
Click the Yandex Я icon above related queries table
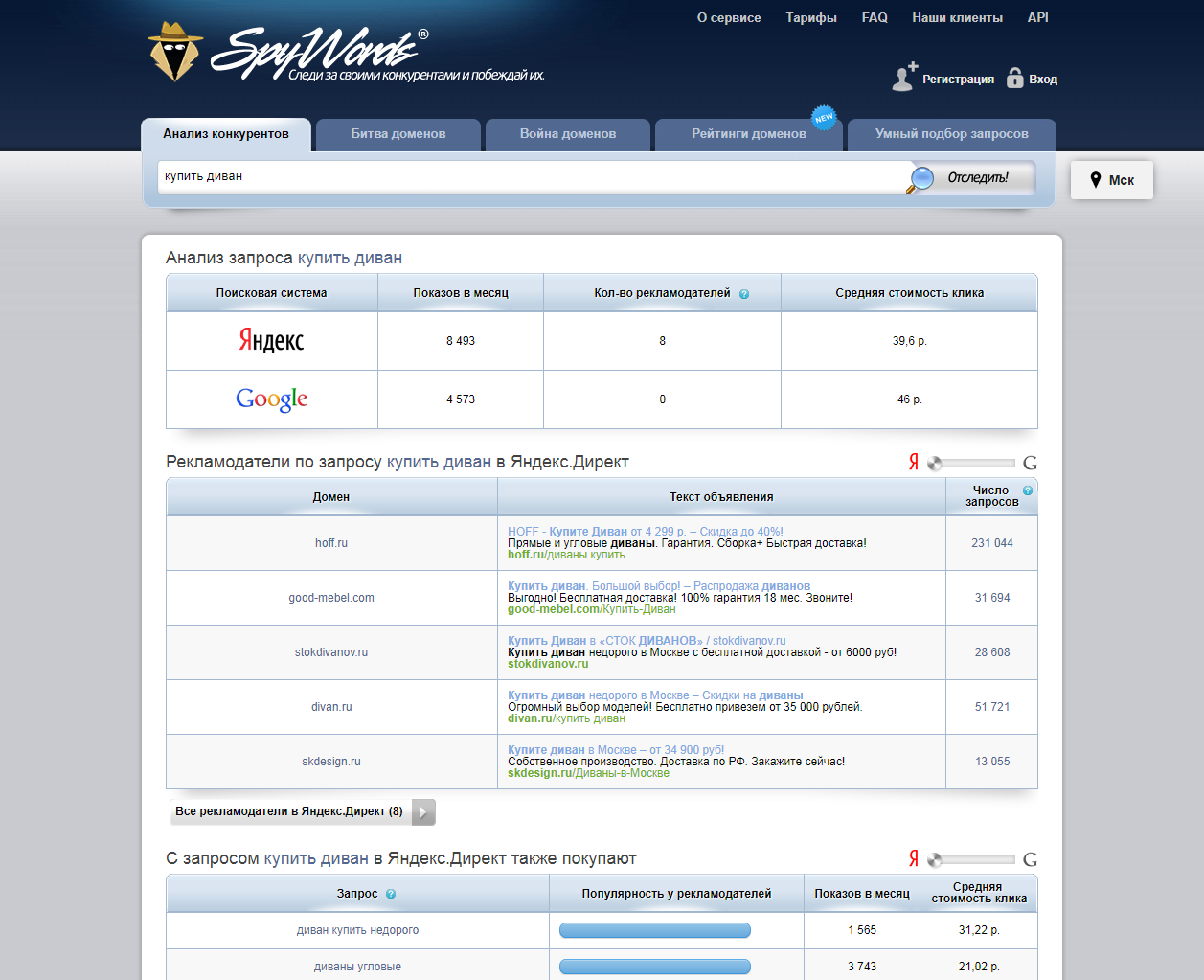point(914,858)
